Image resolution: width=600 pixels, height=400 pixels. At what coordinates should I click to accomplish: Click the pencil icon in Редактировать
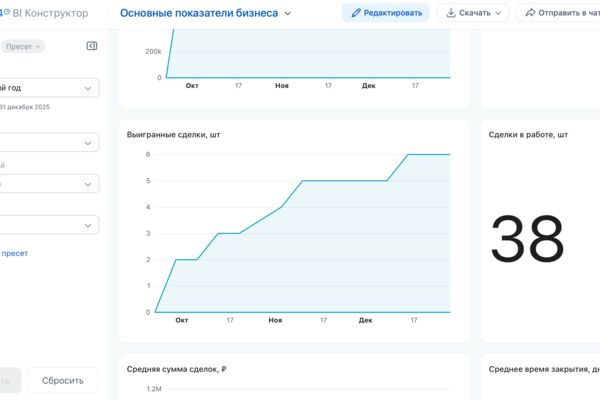(x=356, y=13)
